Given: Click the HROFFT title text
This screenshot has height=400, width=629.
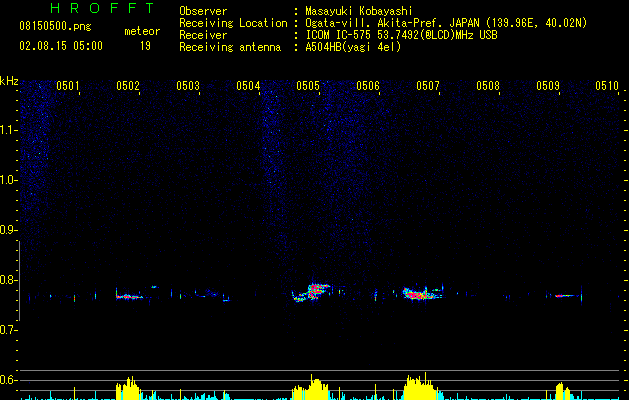Looking at the screenshot, I should [102, 8].
